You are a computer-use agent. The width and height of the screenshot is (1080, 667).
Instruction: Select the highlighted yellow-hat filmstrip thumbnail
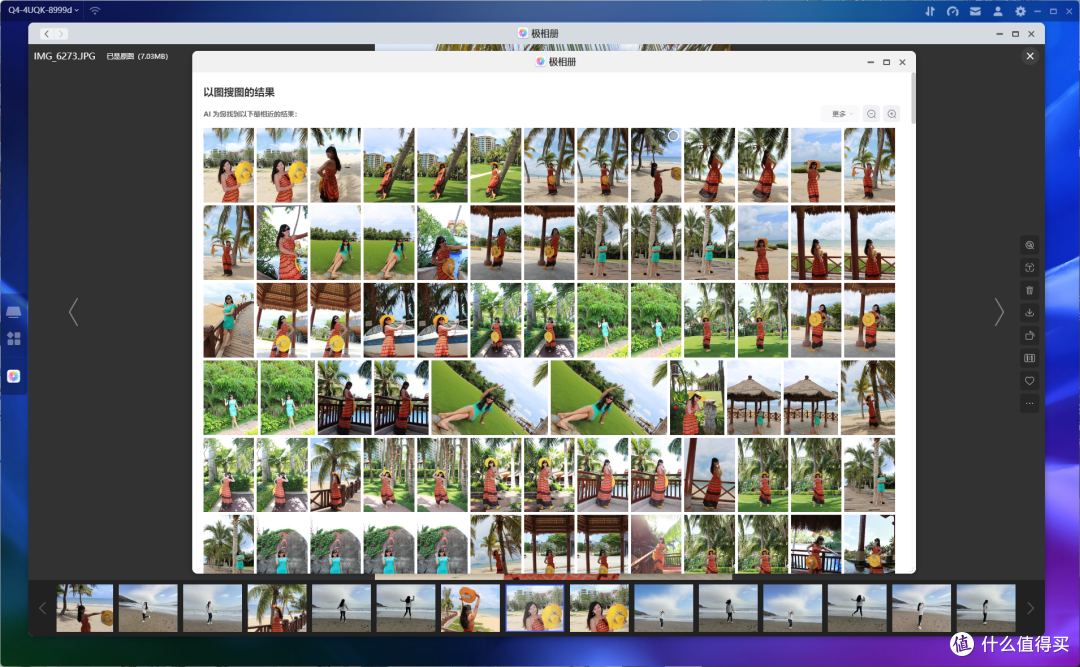[534, 608]
